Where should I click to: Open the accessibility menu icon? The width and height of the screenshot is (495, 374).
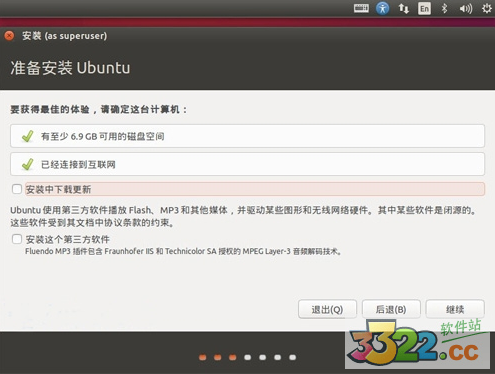click(382, 8)
